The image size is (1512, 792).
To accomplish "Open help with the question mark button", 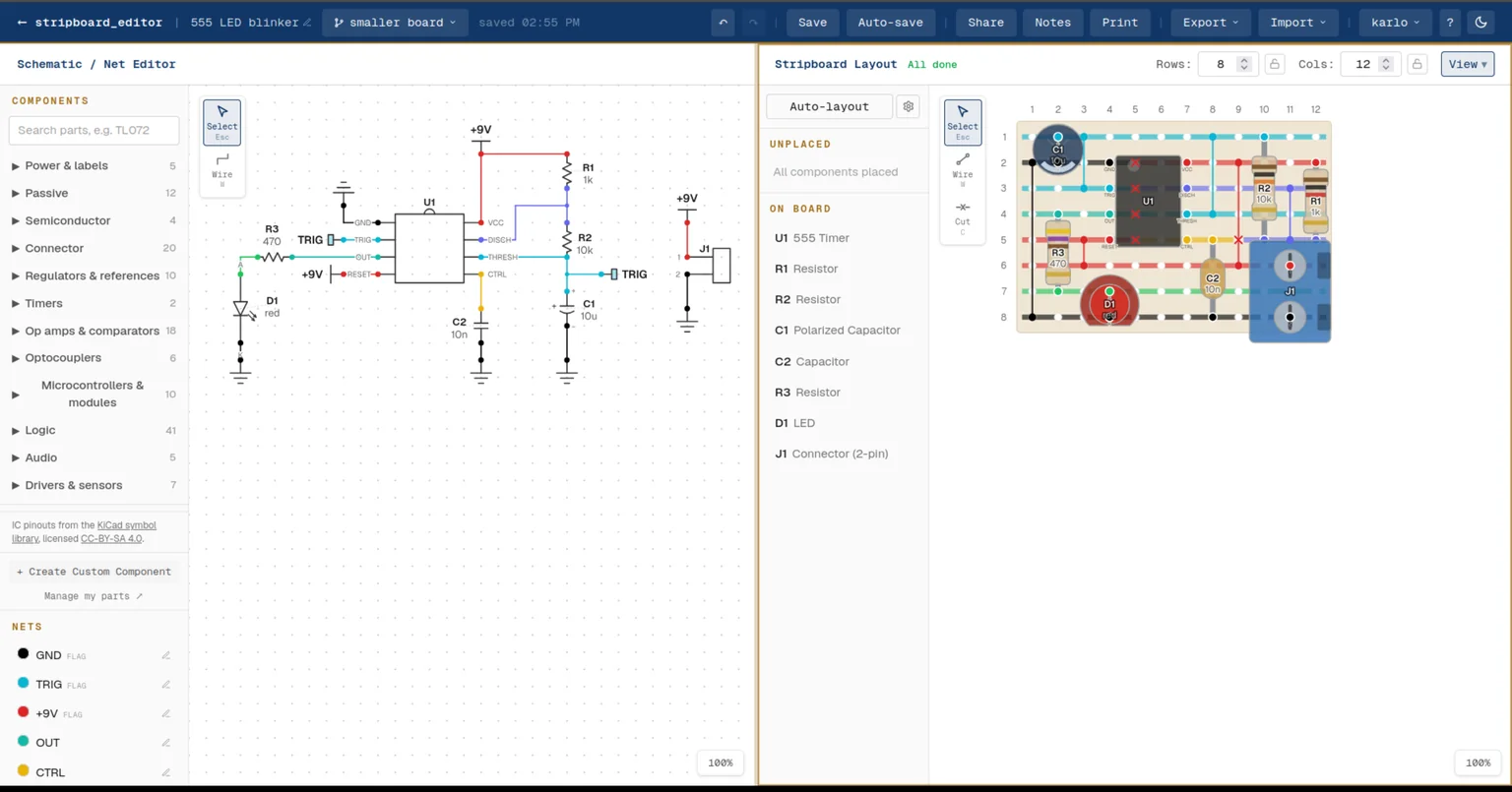I will [1450, 23].
